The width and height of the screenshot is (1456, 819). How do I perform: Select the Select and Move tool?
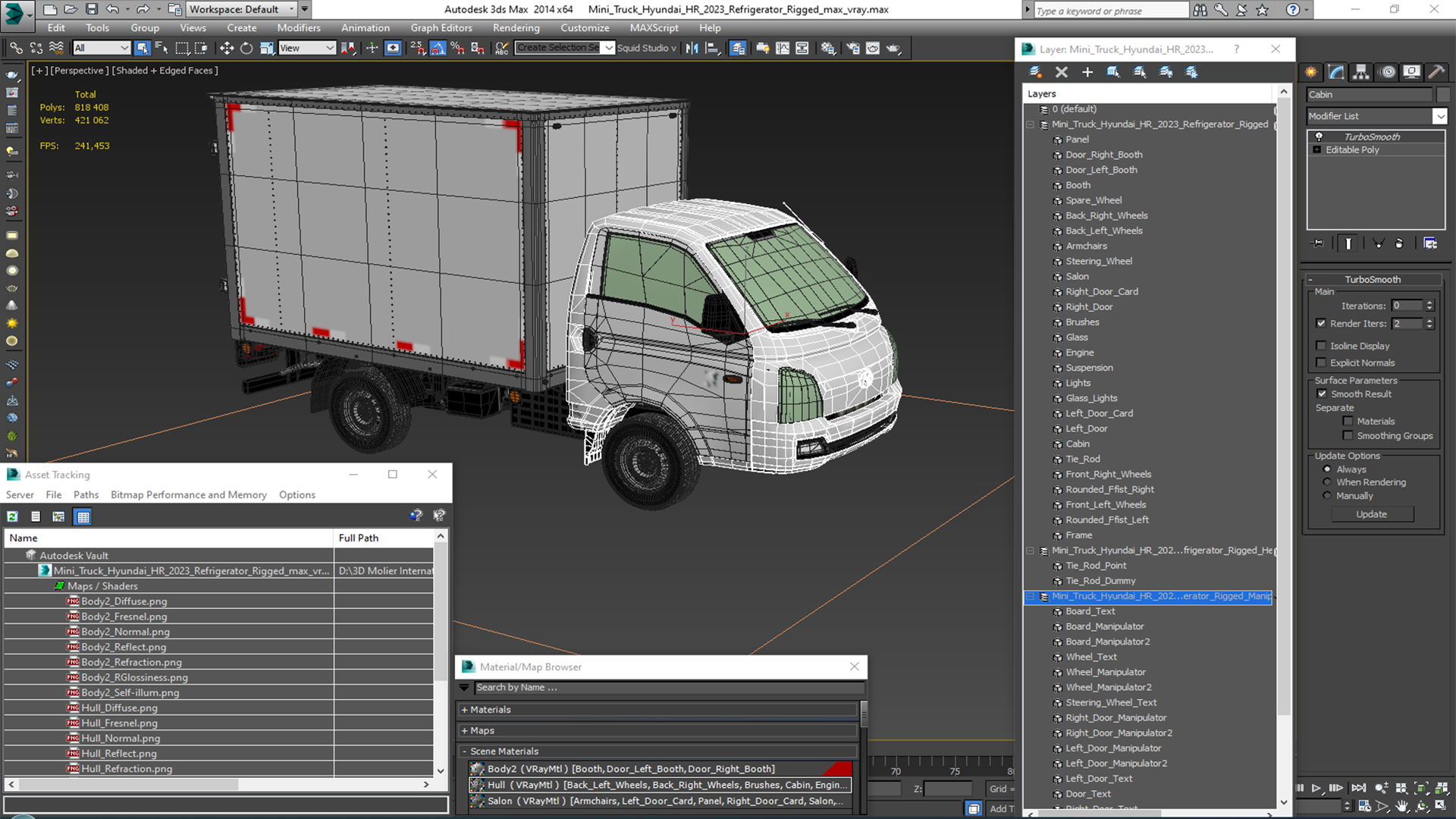226,48
